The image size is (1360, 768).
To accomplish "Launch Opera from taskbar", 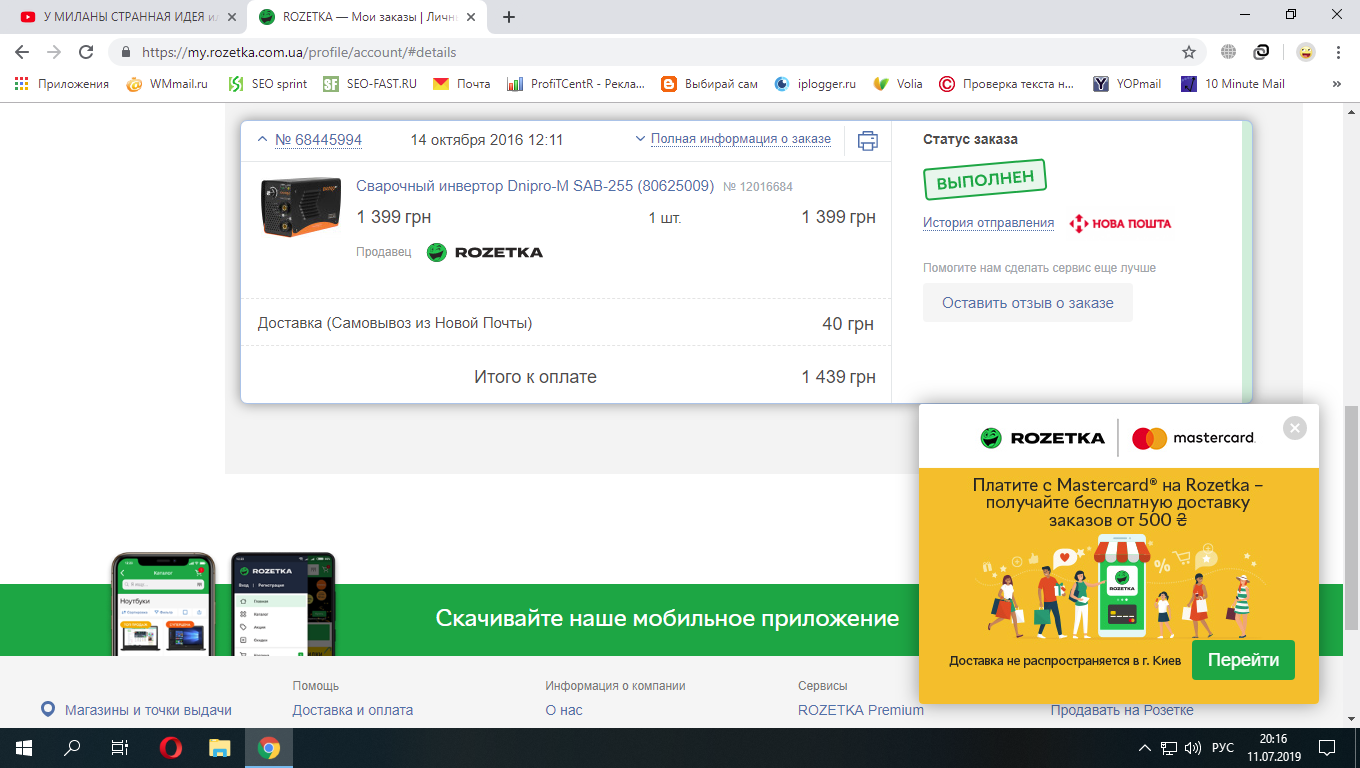I will 171,748.
